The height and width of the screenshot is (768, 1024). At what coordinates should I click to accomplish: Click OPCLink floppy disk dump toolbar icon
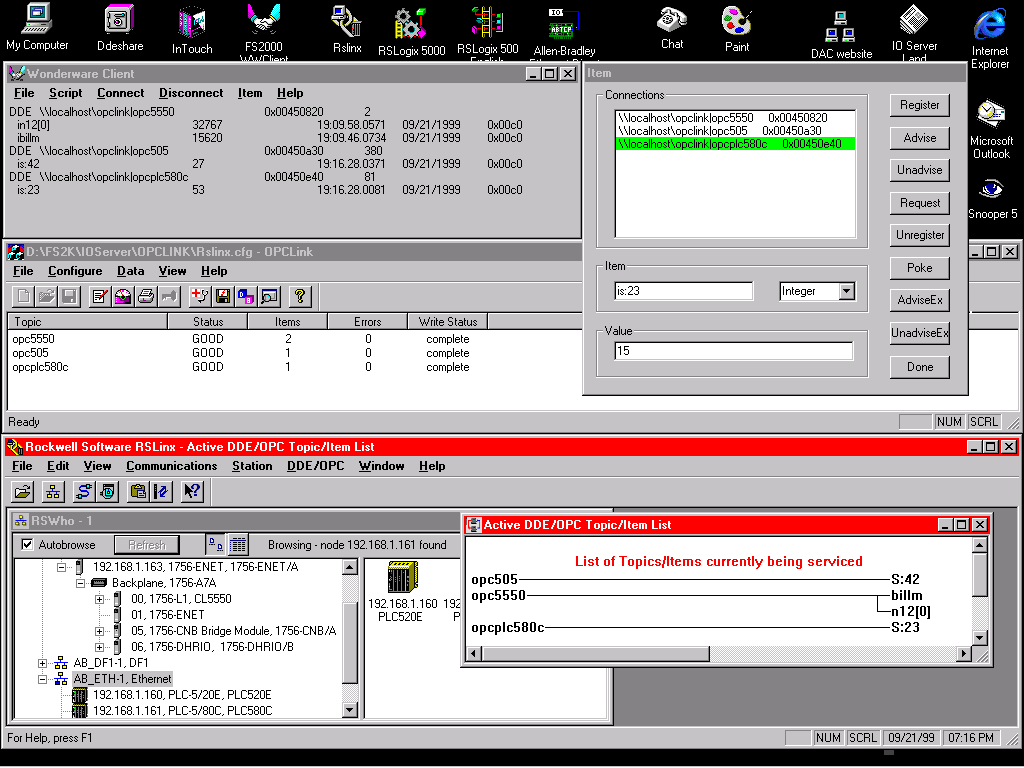coord(223,296)
